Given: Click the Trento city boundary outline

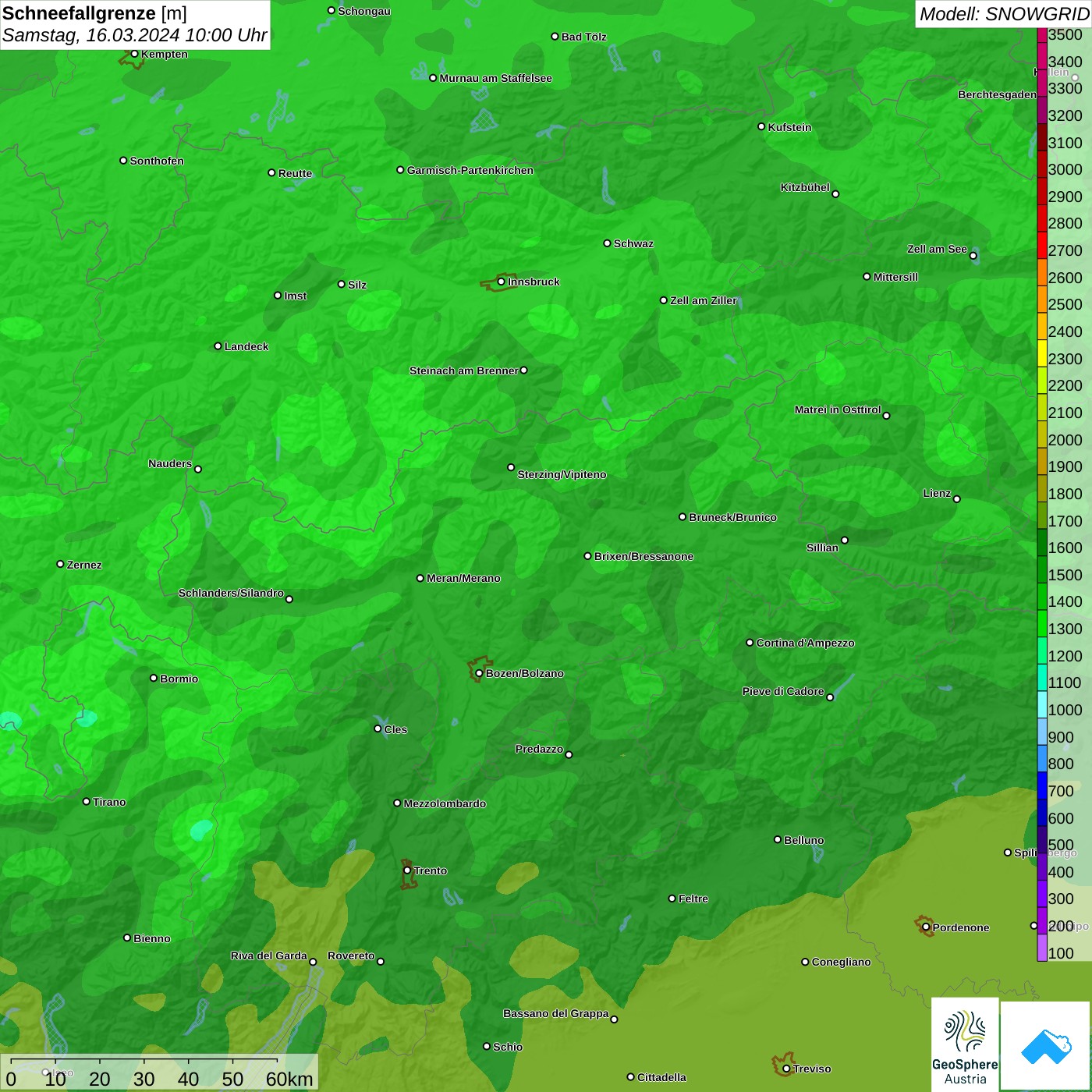Looking at the screenshot, I should click(408, 874).
